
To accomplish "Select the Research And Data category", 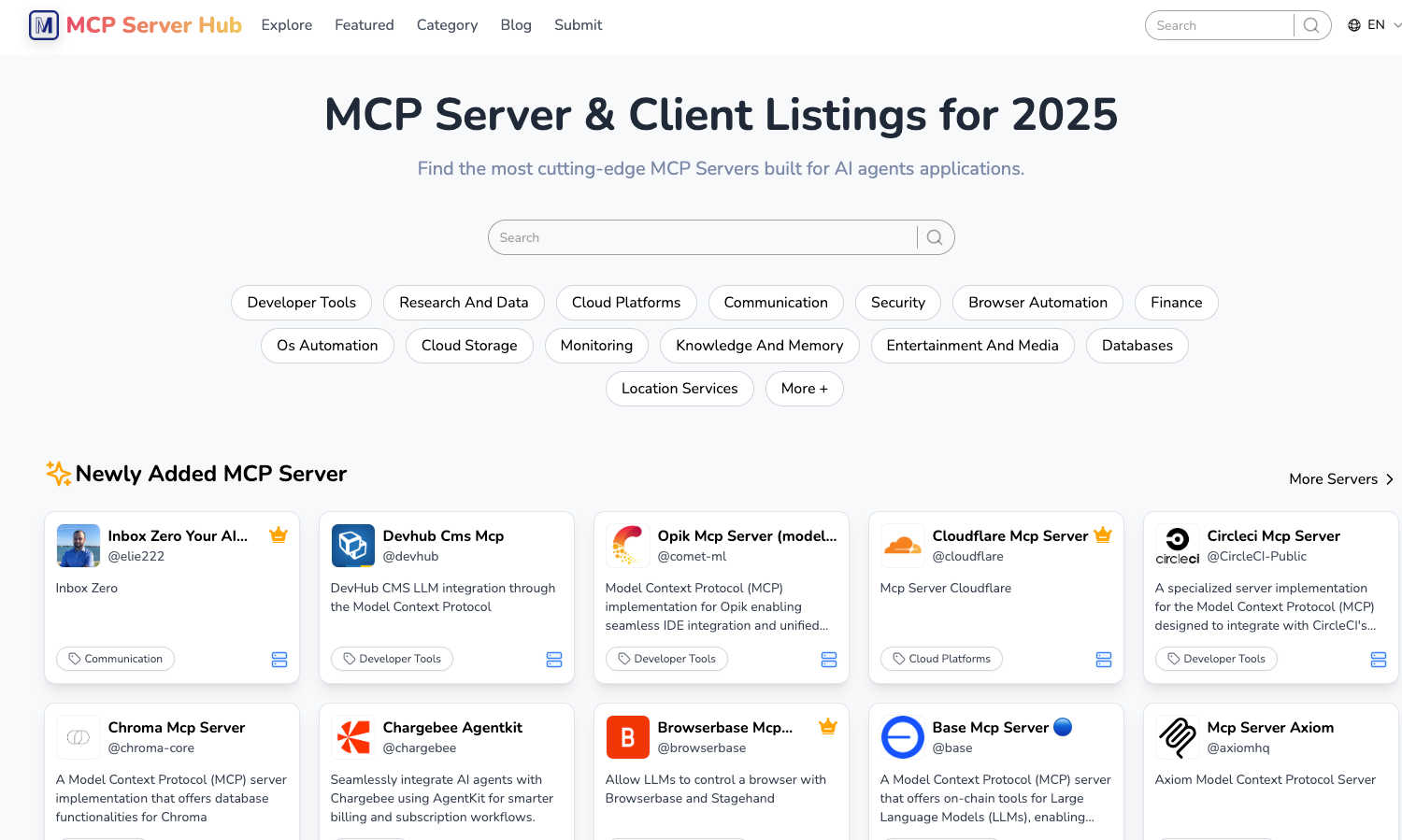I will pos(464,303).
